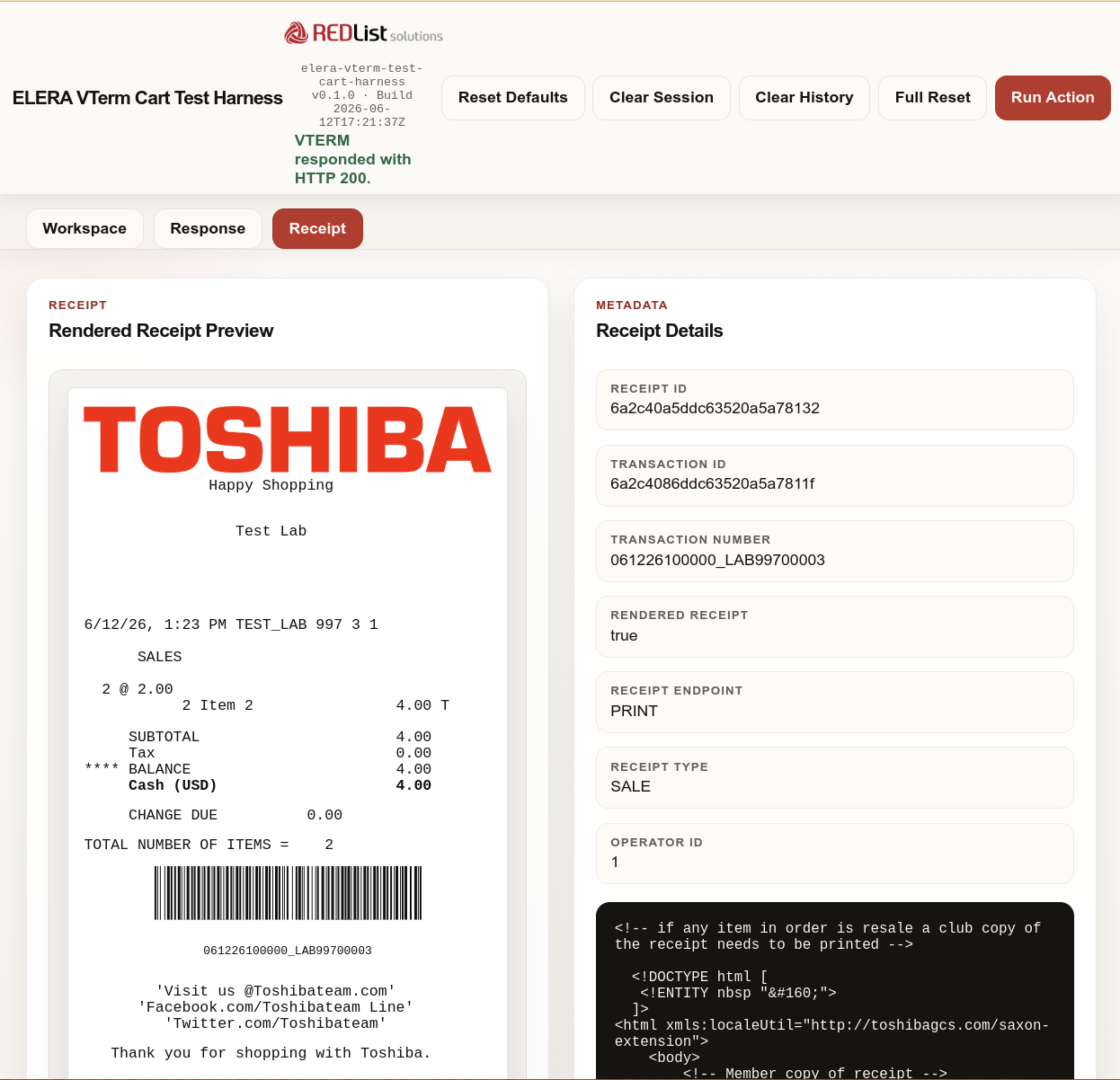Click the SALES header on receipt
This screenshot has width=1120, height=1080.
[x=159, y=657]
